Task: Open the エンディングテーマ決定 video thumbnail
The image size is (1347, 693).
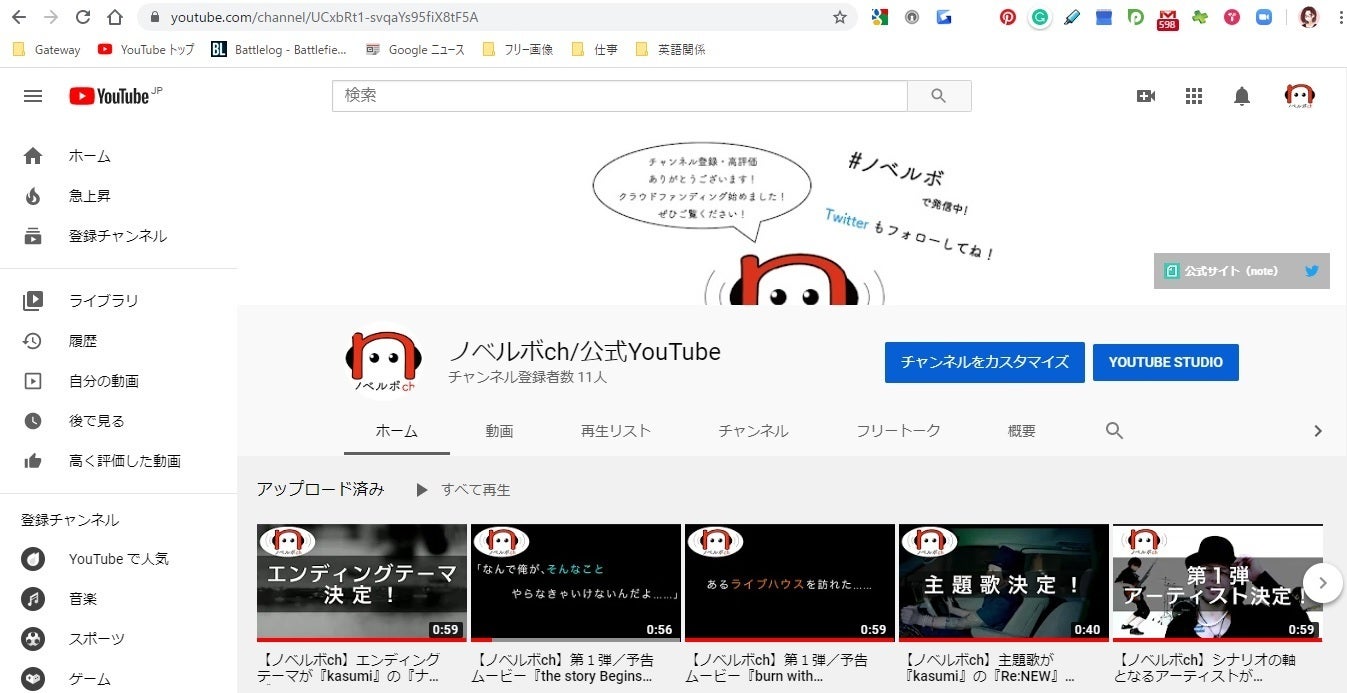Action: pyautogui.click(x=361, y=581)
